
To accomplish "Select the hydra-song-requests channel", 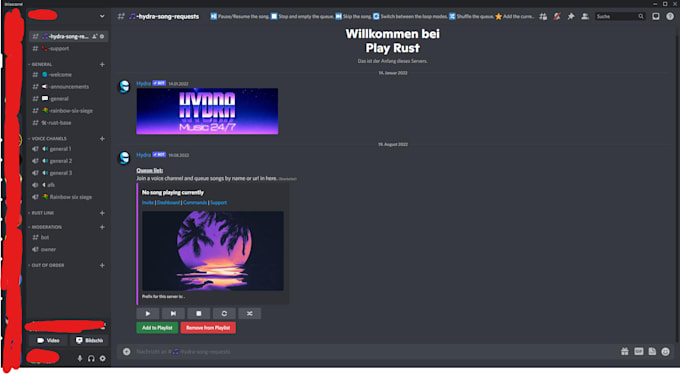I will click(x=69, y=36).
